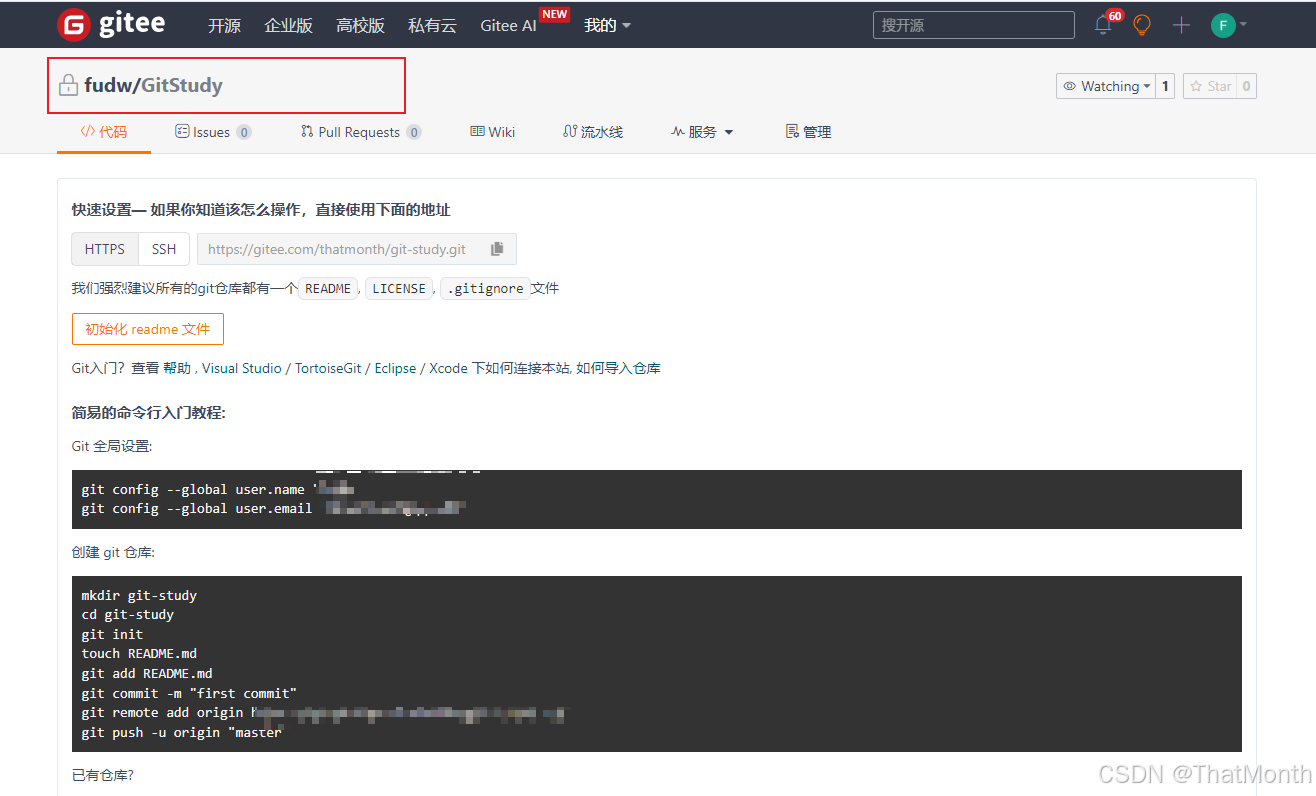Screen dimensions: 1316x796
Task: Click the .gitignore tag
Action: pyautogui.click(x=485, y=288)
